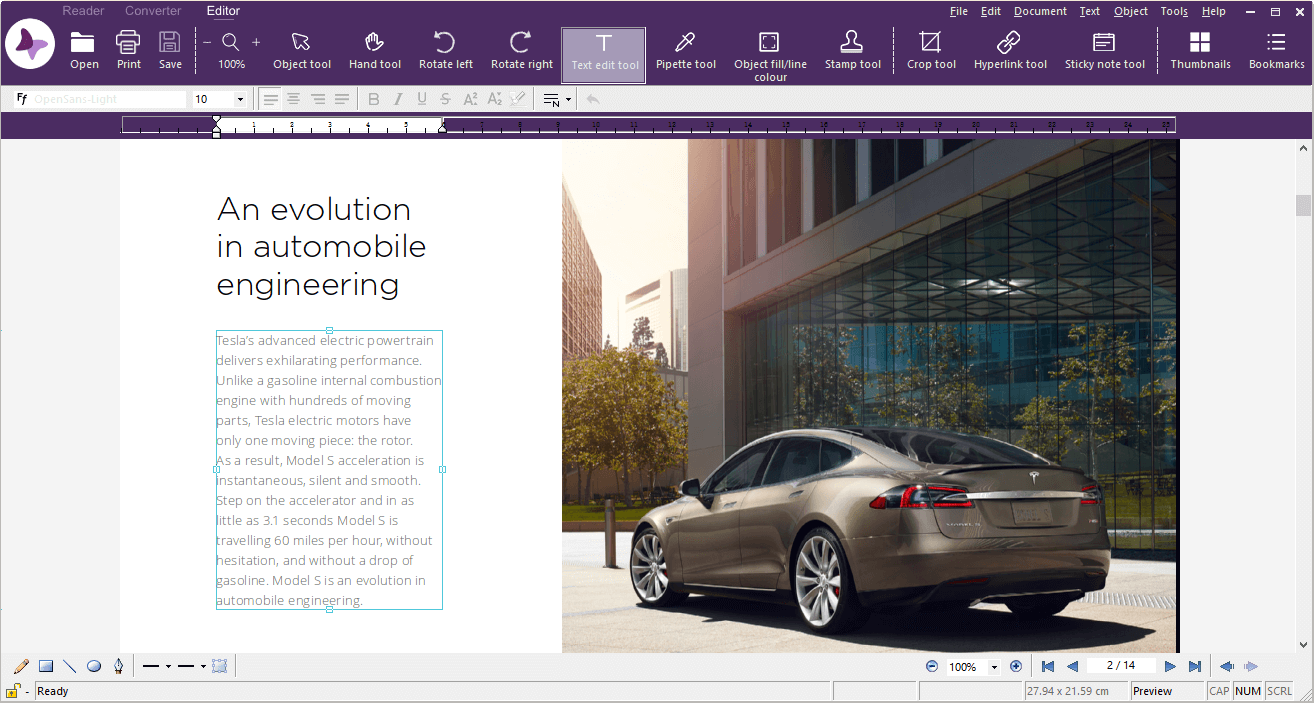Screen dimensions: 1314x703
Task: Choose the Stamp tool
Action: point(852,50)
